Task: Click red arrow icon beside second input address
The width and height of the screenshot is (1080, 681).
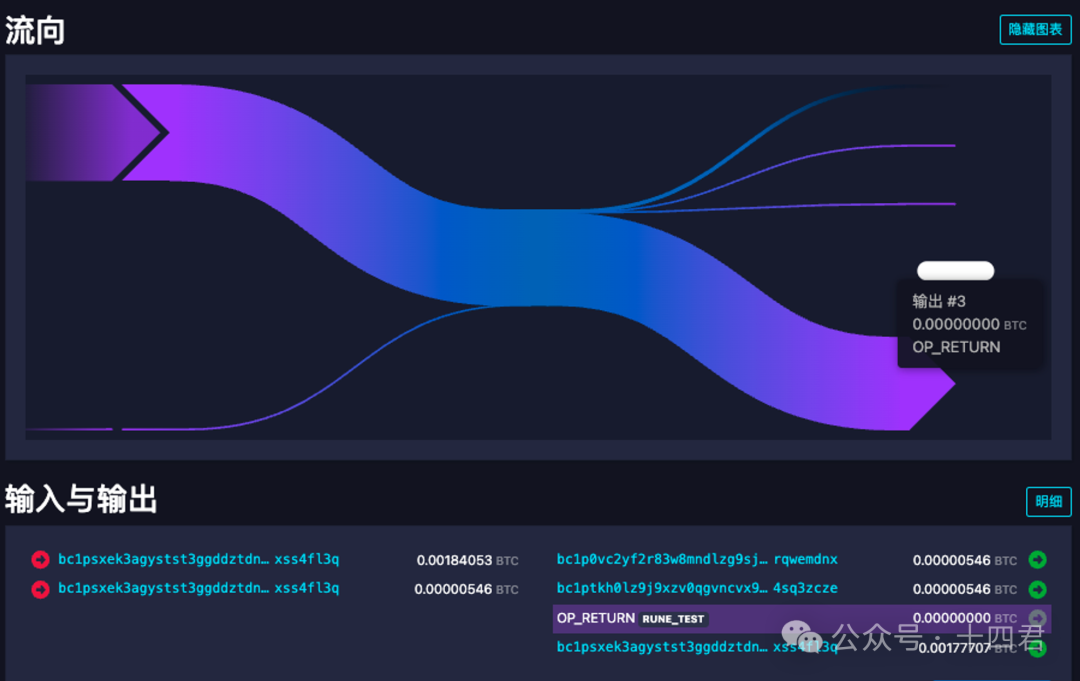Action: coord(40,589)
